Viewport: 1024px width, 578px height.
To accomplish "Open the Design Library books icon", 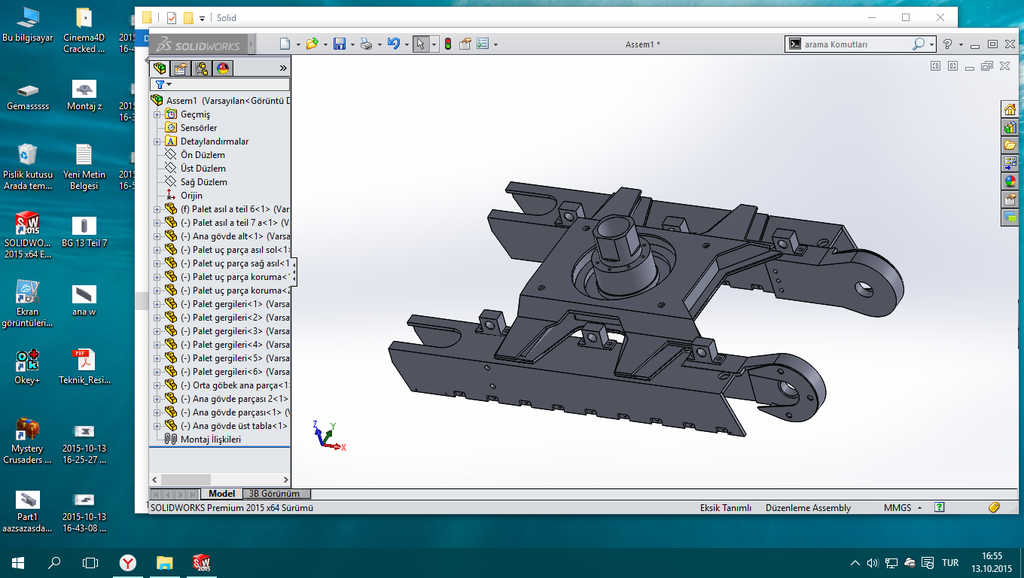I will point(1010,127).
